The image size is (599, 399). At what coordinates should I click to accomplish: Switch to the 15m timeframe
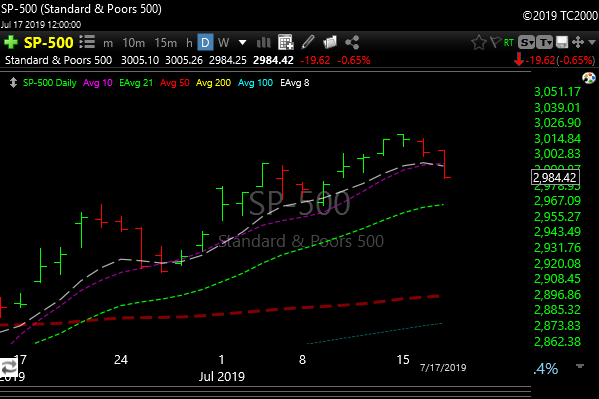click(165, 43)
